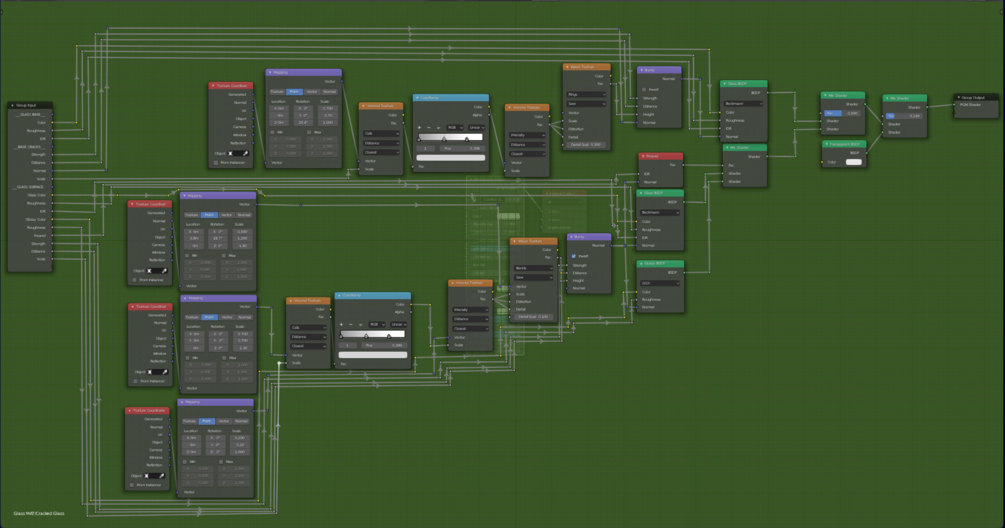Screen dimensions: 1005x528
Task: Collapse the upper ColorRamp node
Action: [417, 98]
